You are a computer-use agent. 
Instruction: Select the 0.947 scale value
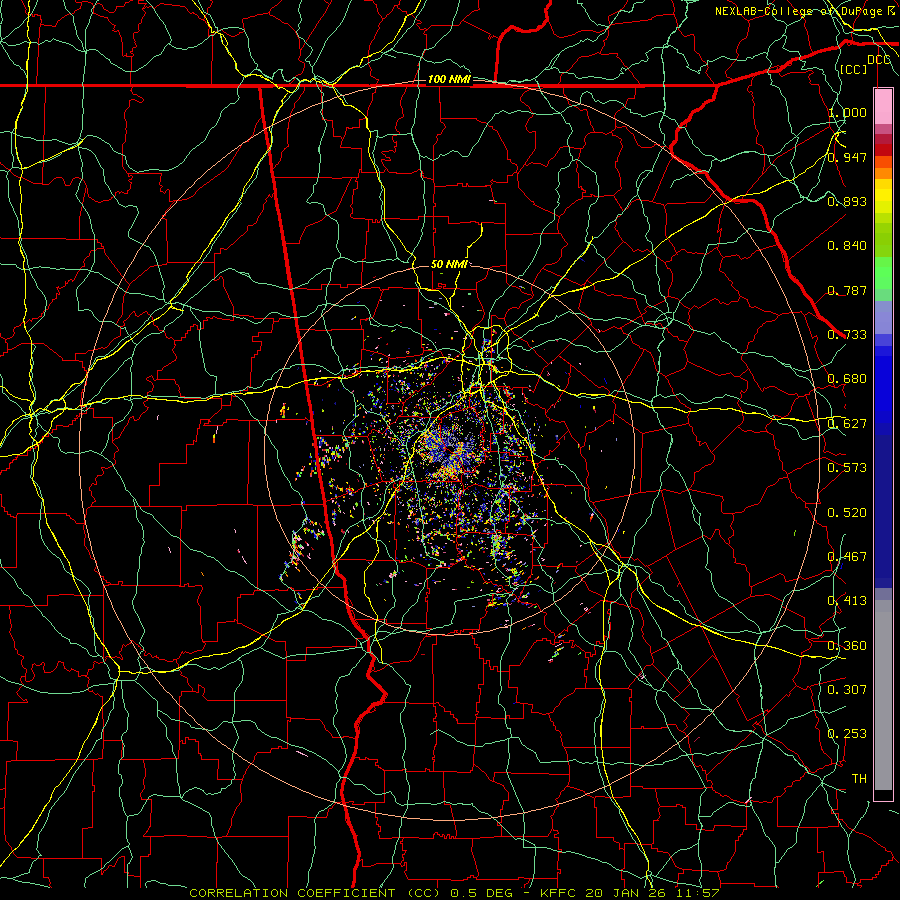[847, 157]
